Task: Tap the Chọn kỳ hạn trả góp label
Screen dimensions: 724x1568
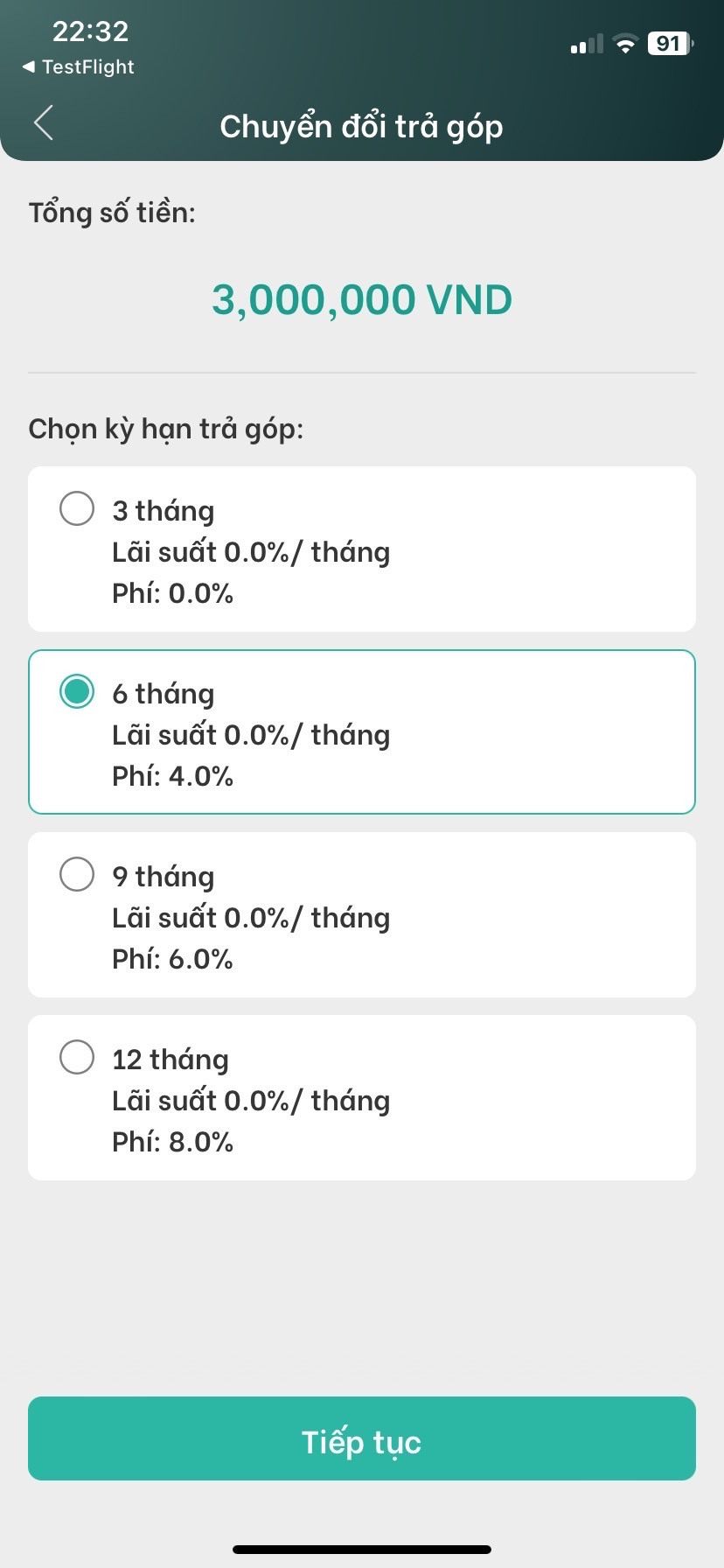Action: (166, 430)
